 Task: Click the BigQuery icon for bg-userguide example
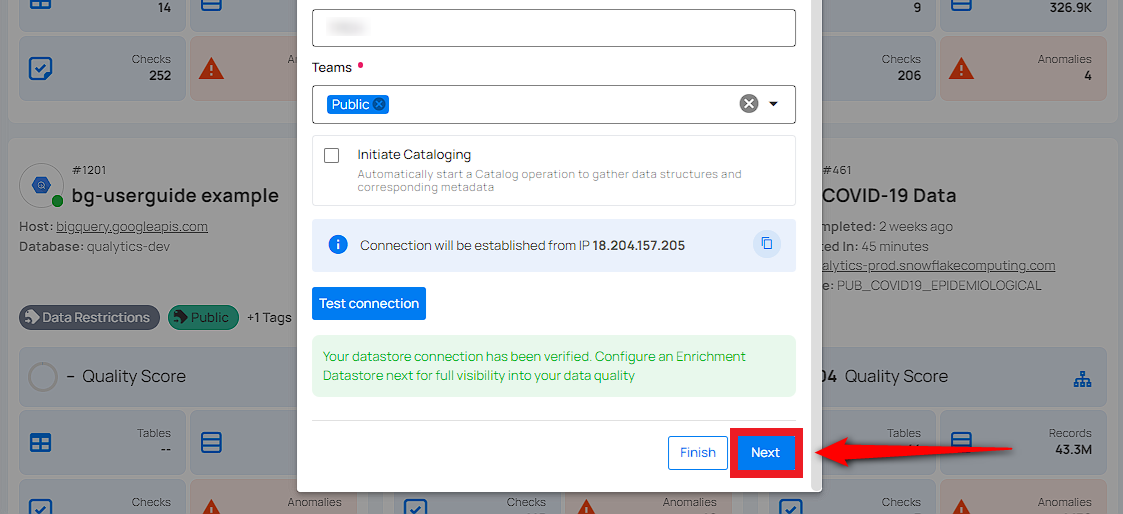tap(43, 185)
